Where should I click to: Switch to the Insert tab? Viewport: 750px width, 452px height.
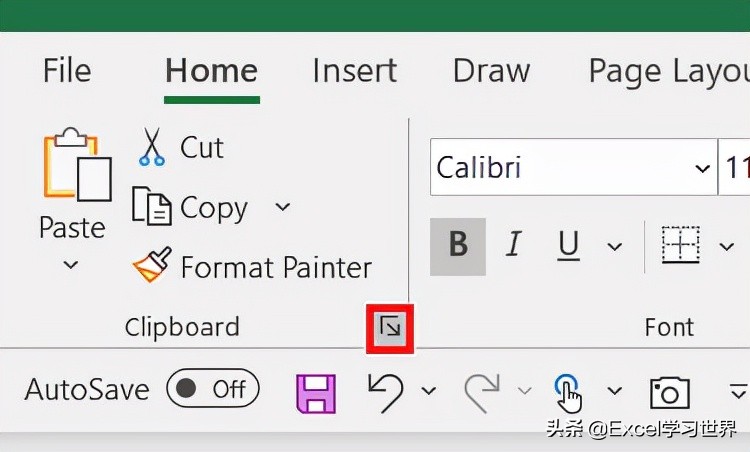coord(354,71)
